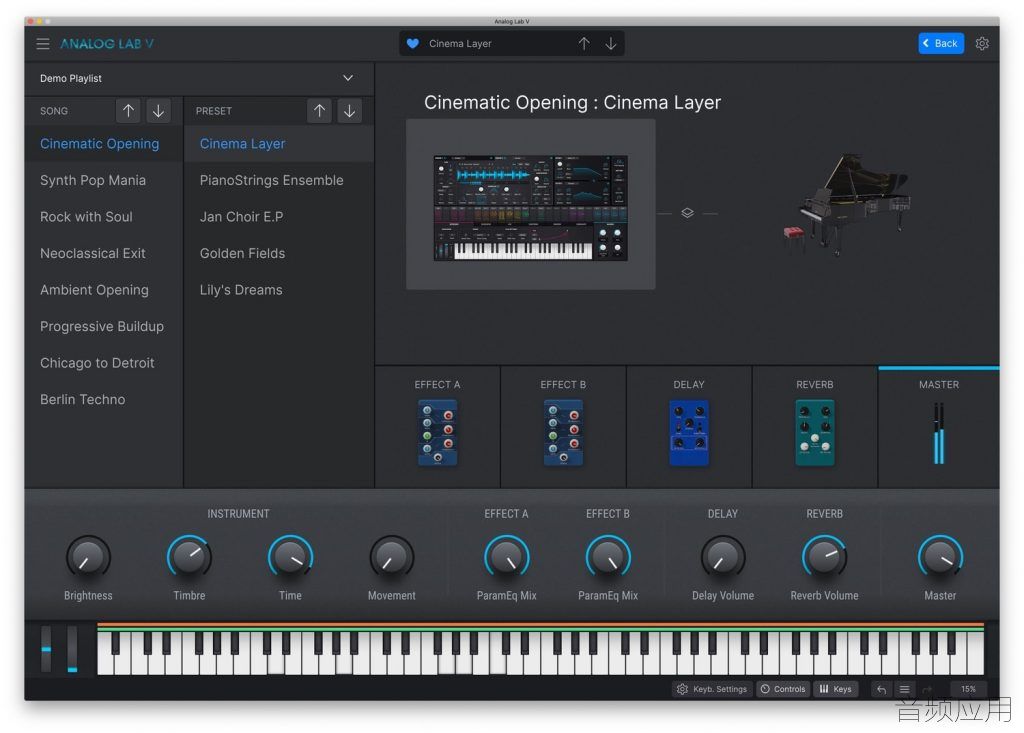The image size is (1024, 733).
Task: Select the Rock with Soul song
Action: point(104,217)
